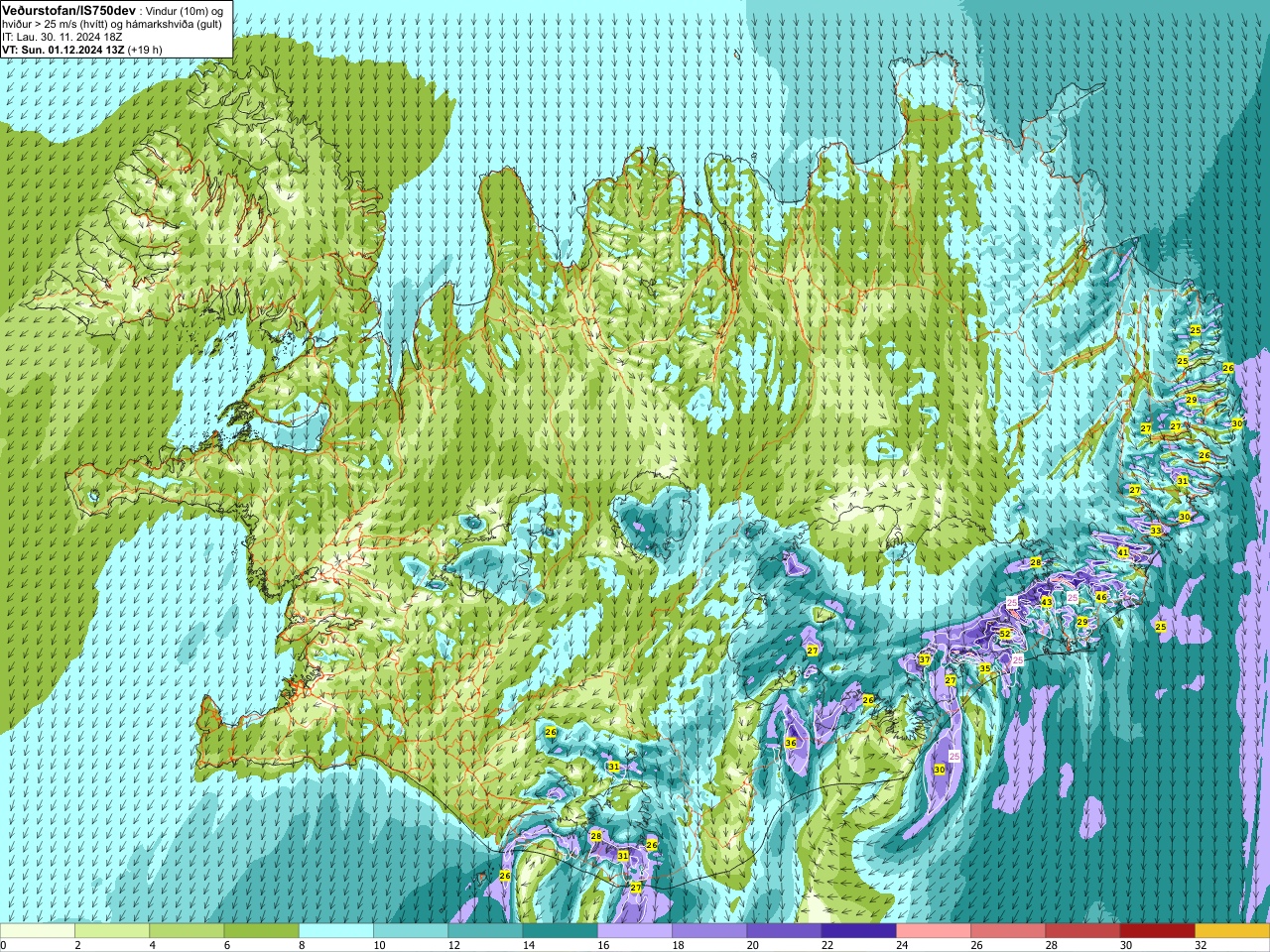Click the 4–6 m/s medium green legend swatch
Image resolution: width=1270 pixels, height=952 pixels.
(187, 931)
